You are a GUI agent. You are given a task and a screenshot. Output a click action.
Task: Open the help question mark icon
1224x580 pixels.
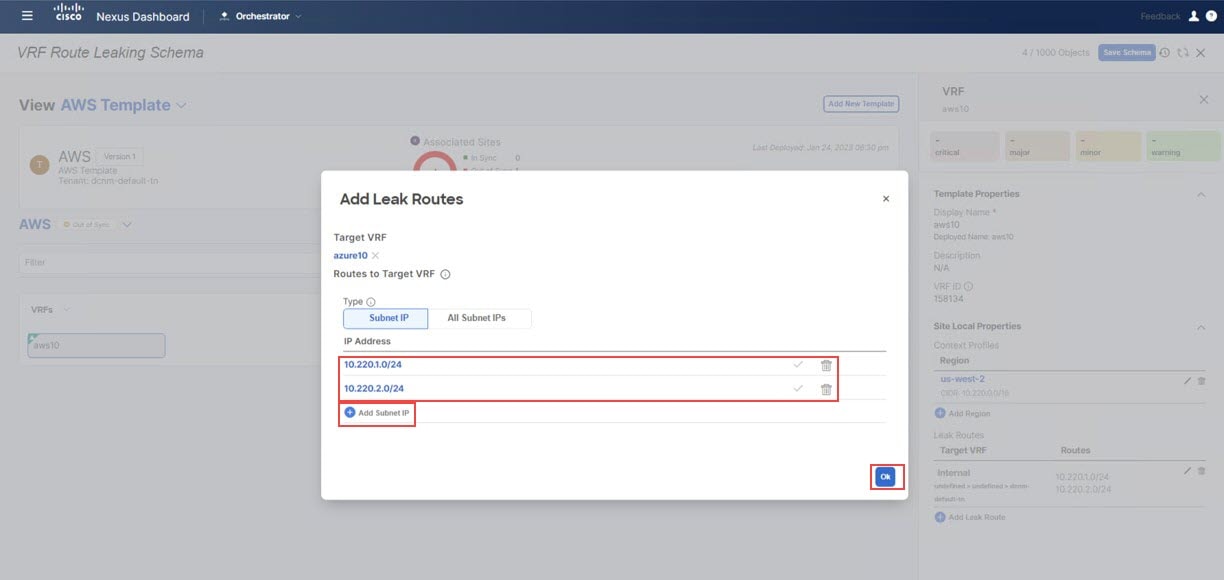click(1209, 16)
